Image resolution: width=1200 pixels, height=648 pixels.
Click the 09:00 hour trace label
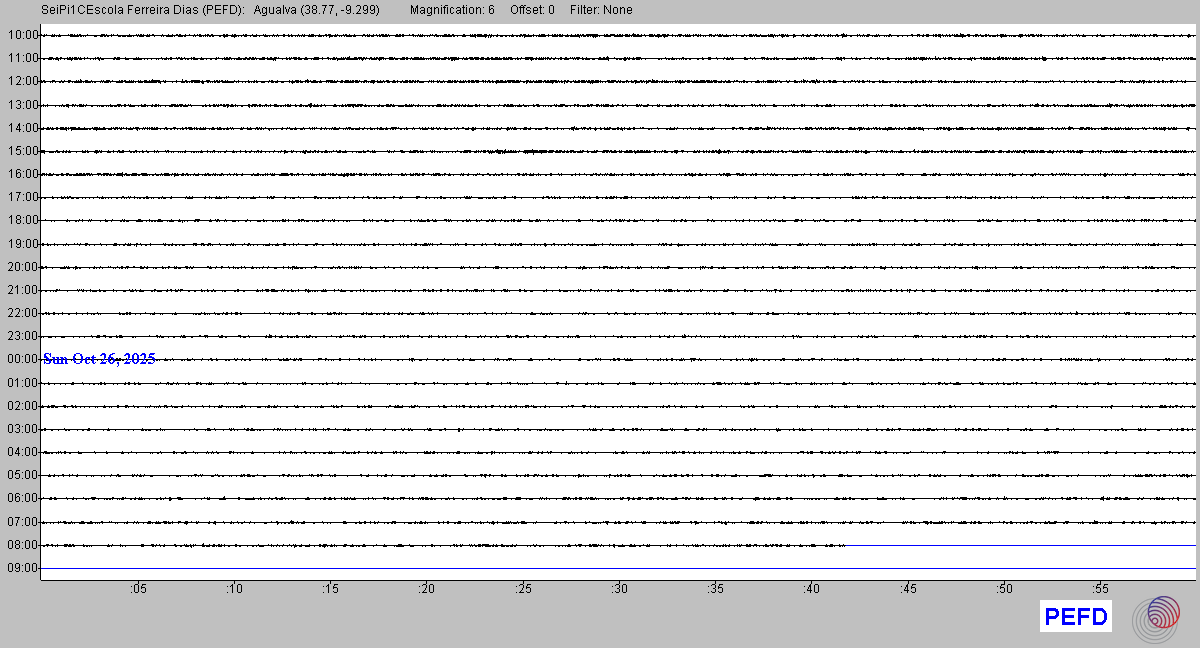coord(22,568)
